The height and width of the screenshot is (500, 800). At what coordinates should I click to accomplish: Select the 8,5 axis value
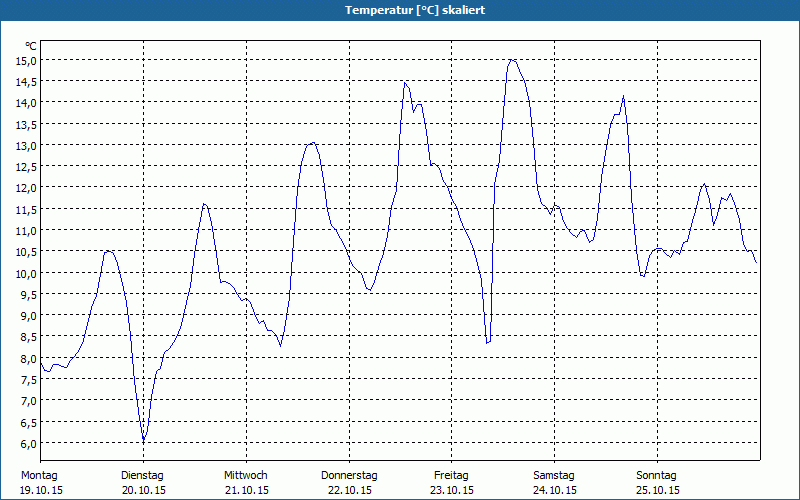[x=29, y=337]
